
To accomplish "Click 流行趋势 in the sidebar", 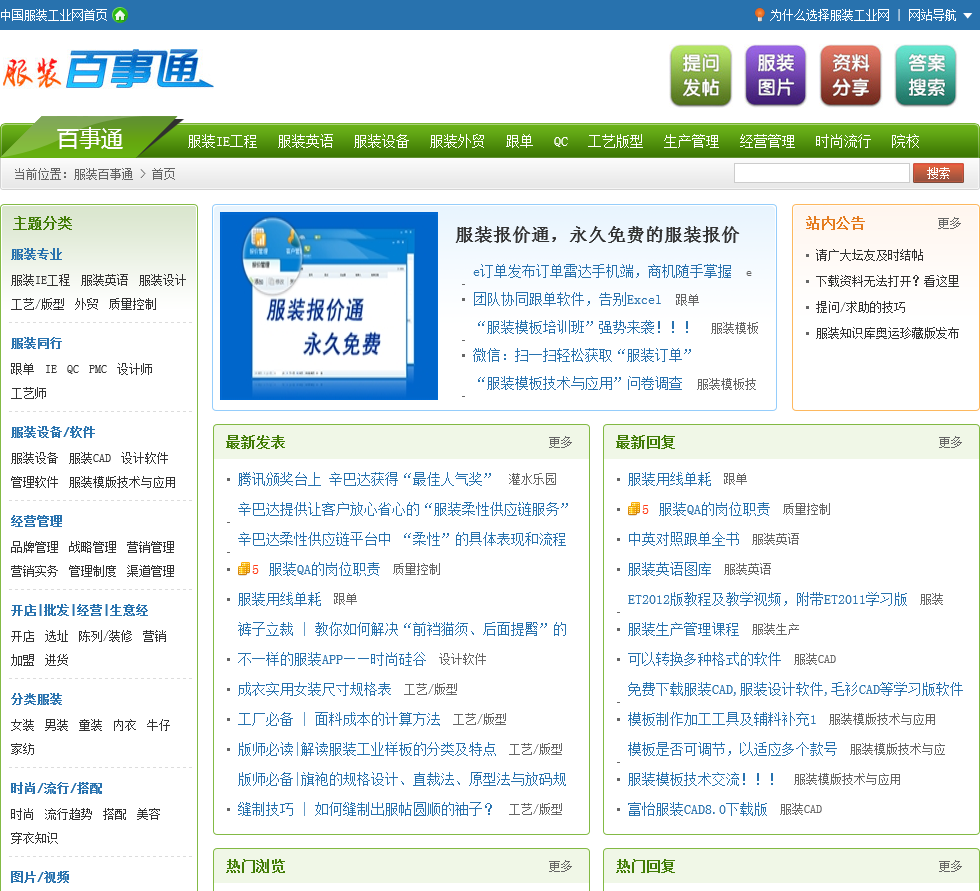I will [x=68, y=814].
